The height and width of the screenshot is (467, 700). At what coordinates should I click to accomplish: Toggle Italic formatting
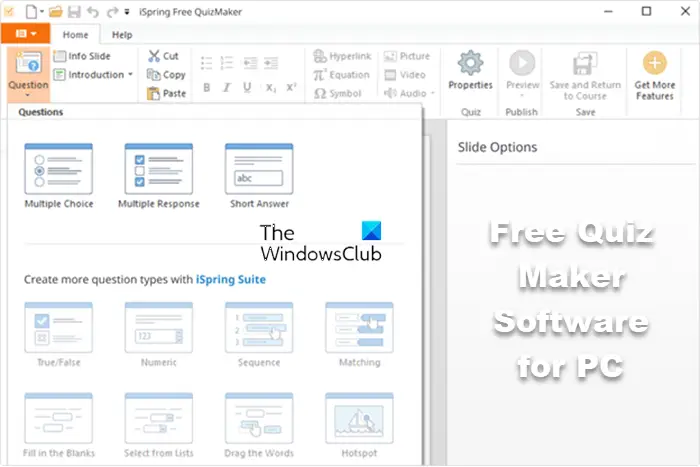click(x=227, y=88)
